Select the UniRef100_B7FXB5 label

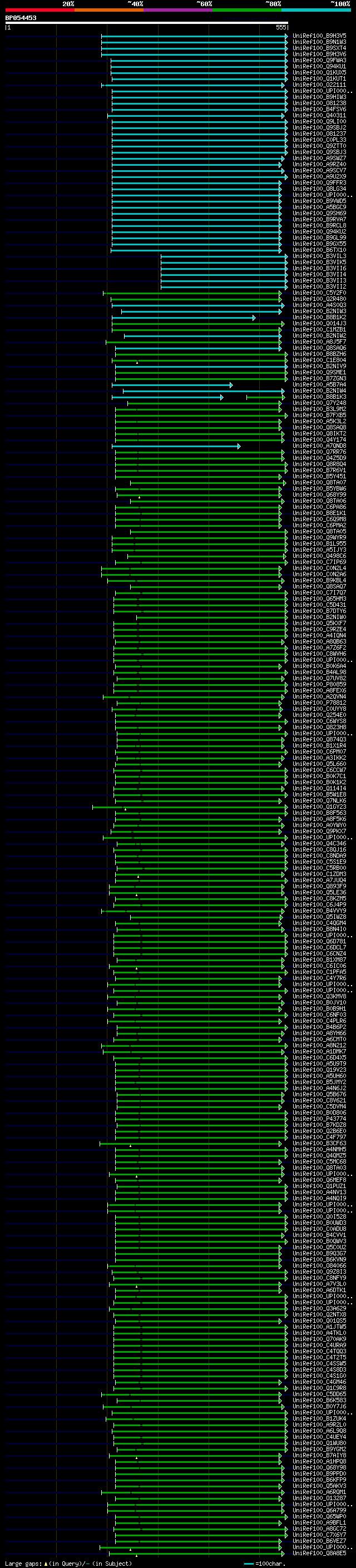point(319,415)
